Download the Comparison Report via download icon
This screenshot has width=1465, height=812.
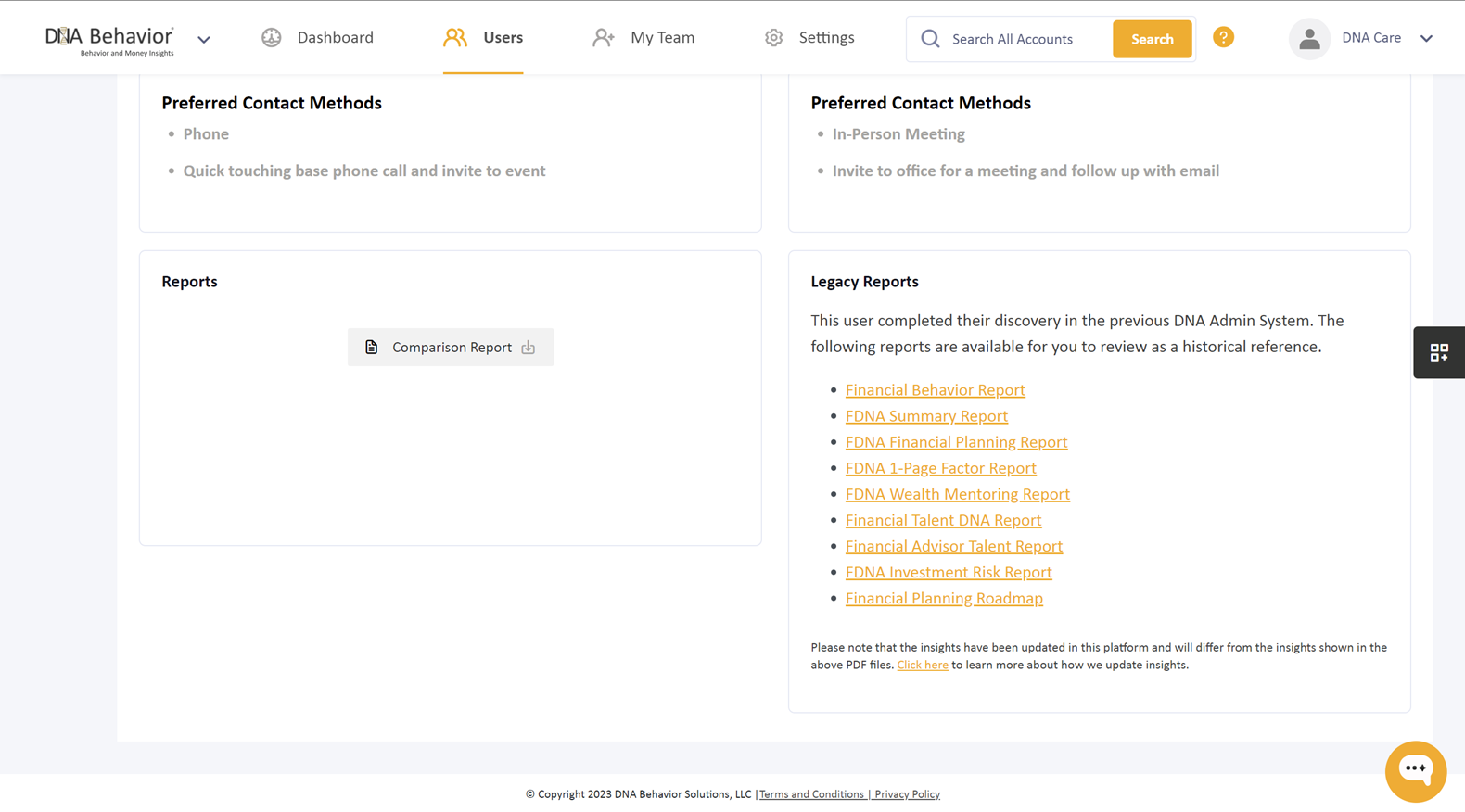point(529,347)
